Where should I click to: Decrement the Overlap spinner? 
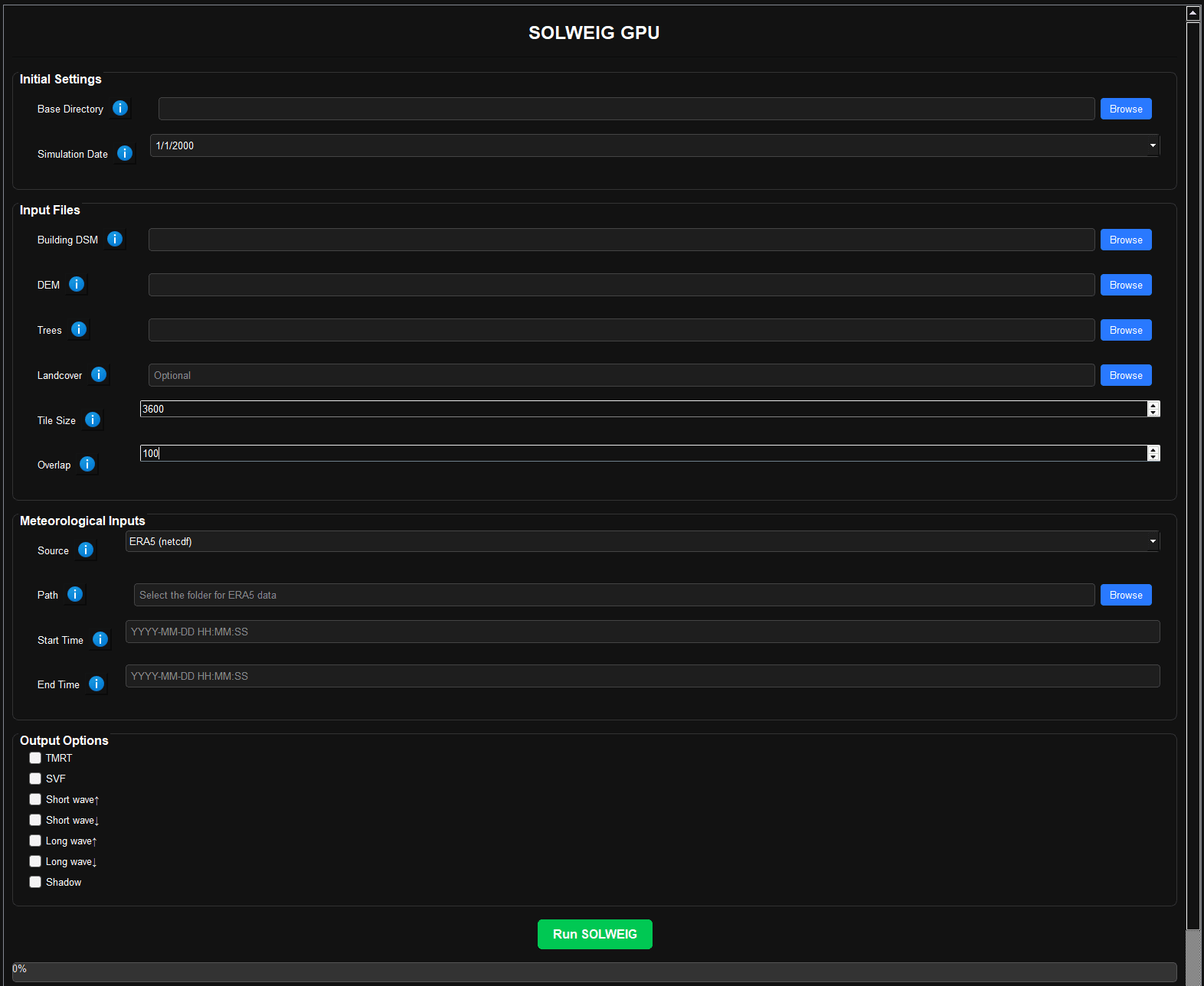click(x=1153, y=457)
